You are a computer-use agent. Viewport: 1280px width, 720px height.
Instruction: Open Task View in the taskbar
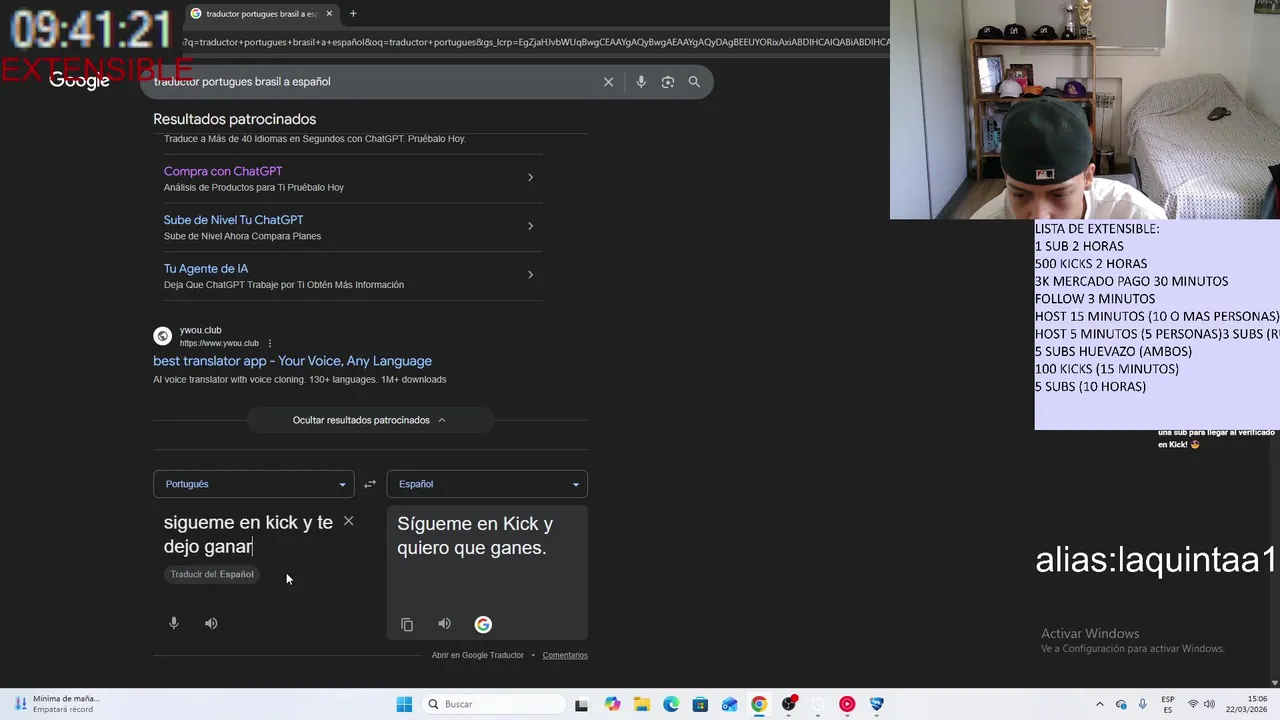click(x=582, y=704)
